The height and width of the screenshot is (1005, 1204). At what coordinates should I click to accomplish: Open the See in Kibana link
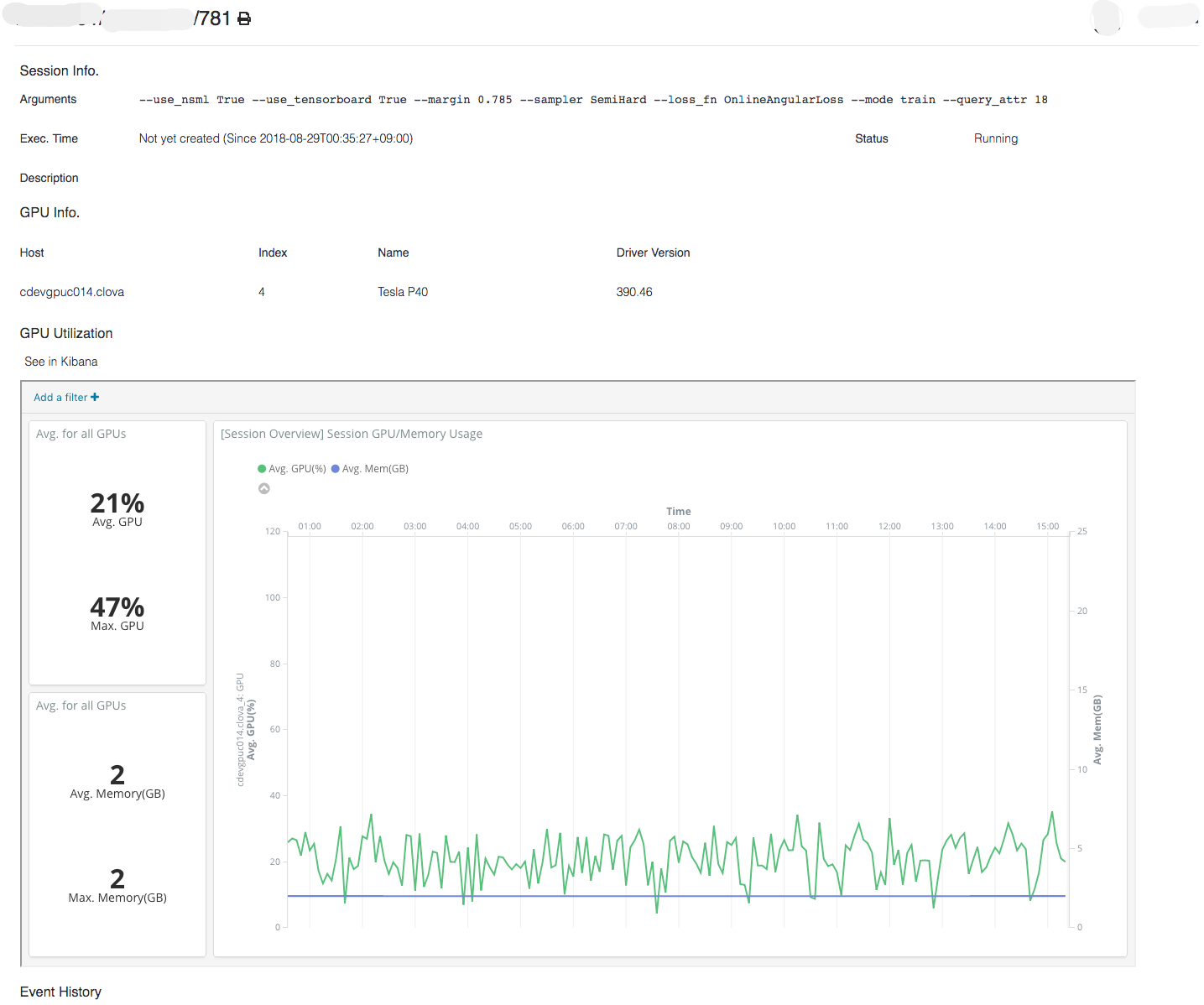click(x=61, y=362)
